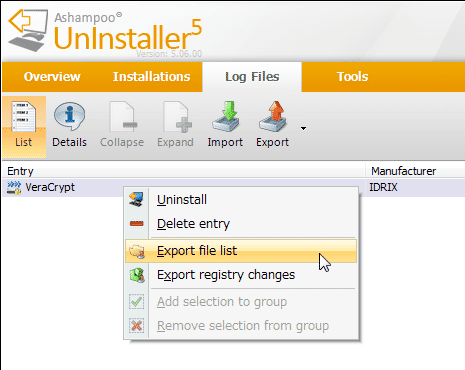Open the dropdown arrow beside Export
465x370 pixels.
[303, 128]
